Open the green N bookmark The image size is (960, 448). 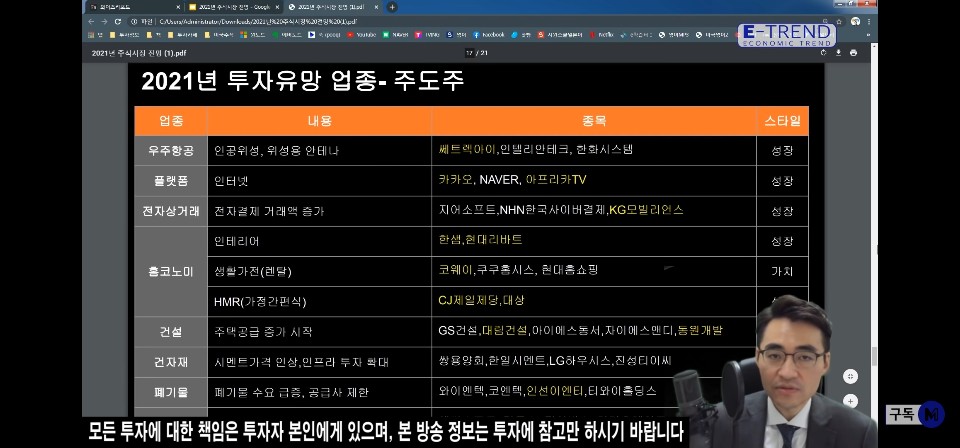click(x=395, y=35)
